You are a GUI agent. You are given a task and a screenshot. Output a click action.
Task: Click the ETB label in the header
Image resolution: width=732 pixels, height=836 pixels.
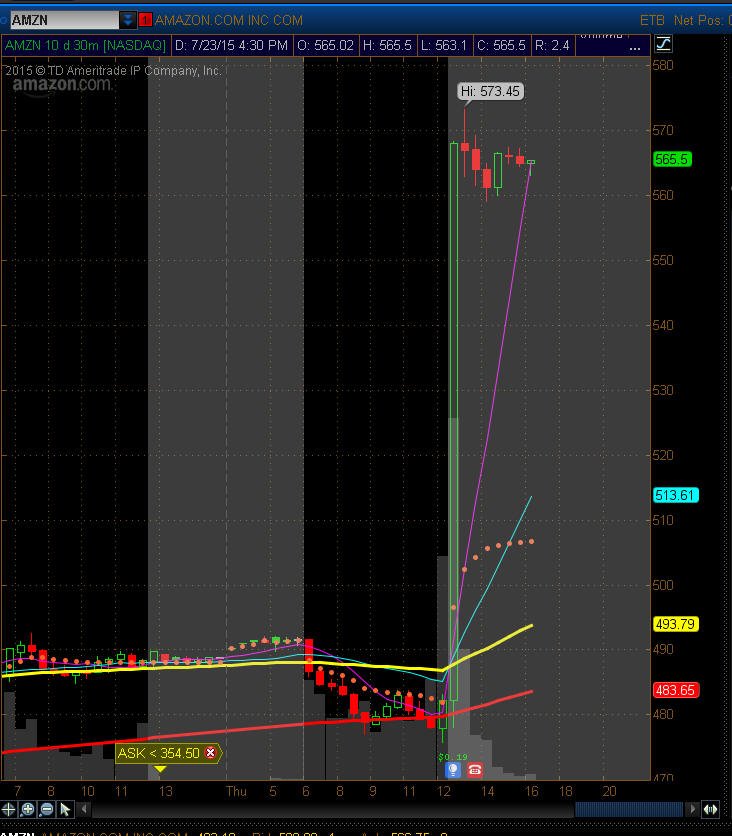(652, 20)
